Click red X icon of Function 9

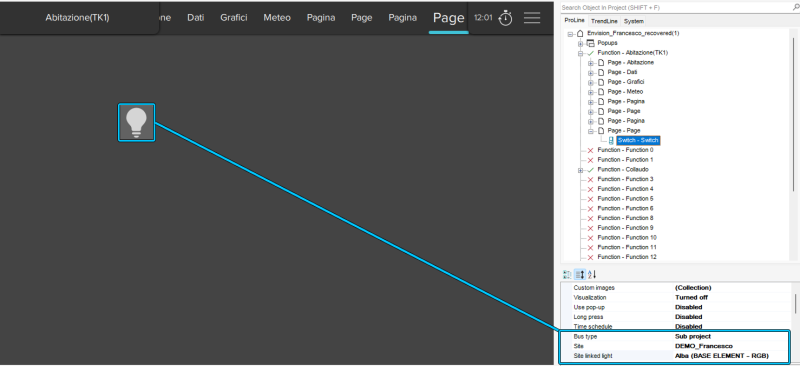pos(590,228)
